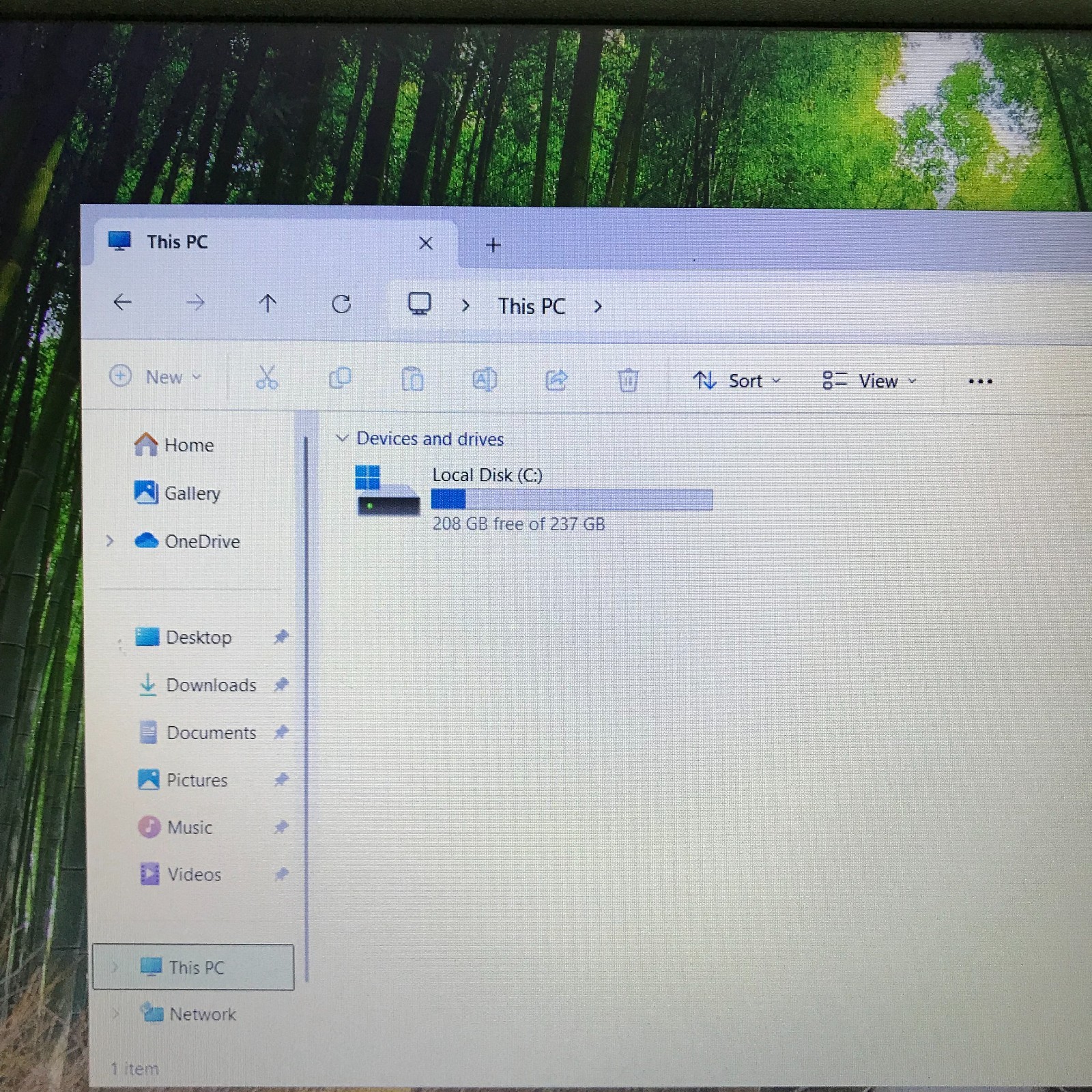
Task: Click the Delete trash icon
Action: pyautogui.click(x=628, y=380)
